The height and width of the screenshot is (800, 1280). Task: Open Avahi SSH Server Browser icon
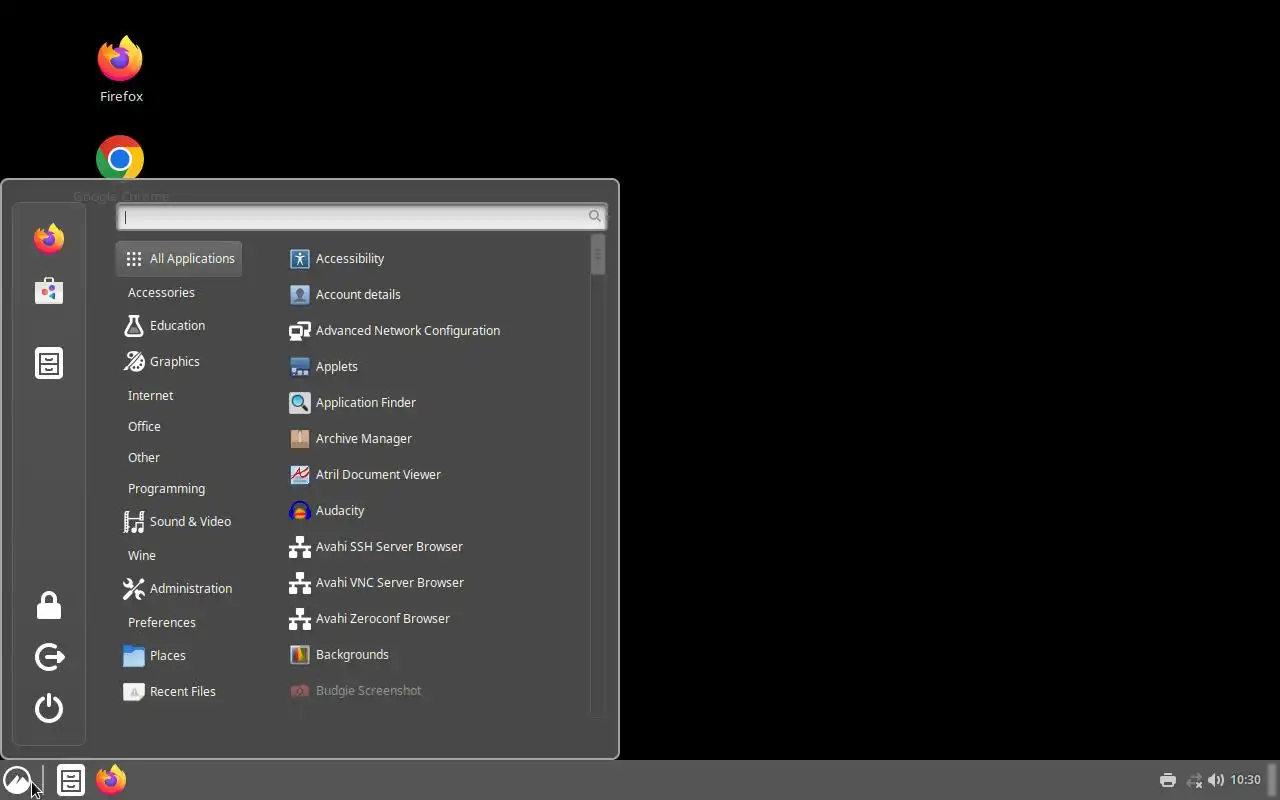pyautogui.click(x=299, y=546)
